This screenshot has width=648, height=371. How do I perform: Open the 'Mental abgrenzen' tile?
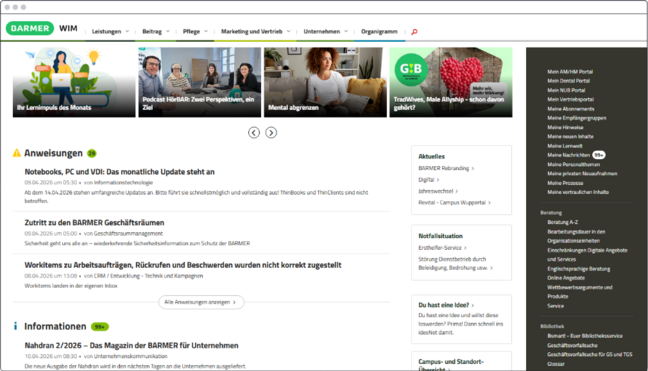[x=325, y=82]
